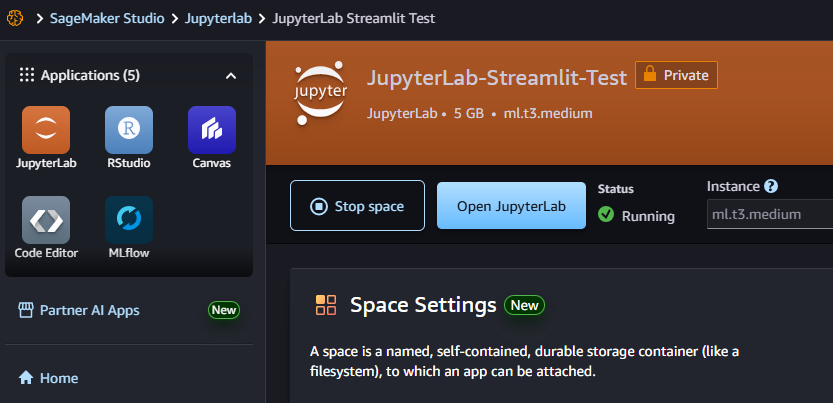Click the space description paragraph
This screenshot has height=403, width=833.
click(524, 361)
